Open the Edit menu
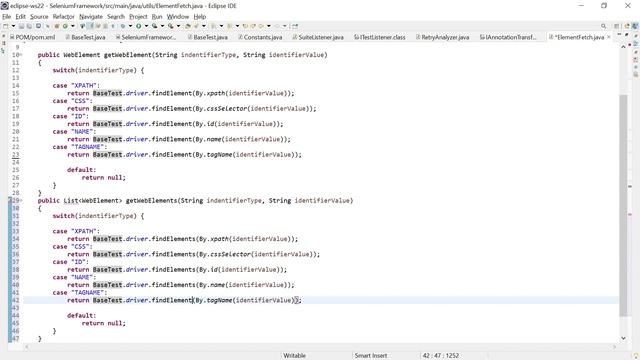The width and height of the screenshot is (640, 360). [x=20, y=17]
